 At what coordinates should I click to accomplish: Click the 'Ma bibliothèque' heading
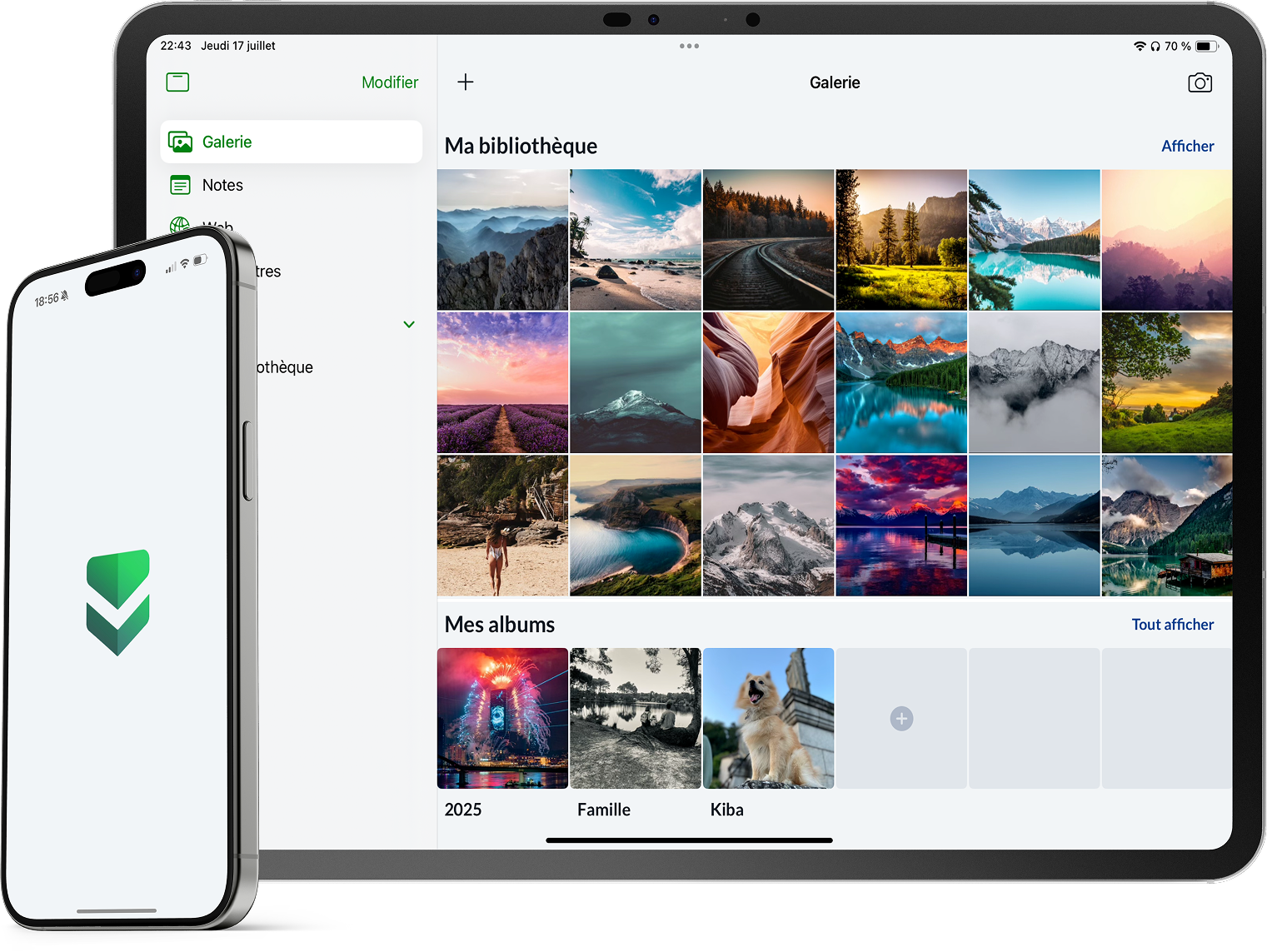pyautogui.click(x=521, y=147)
